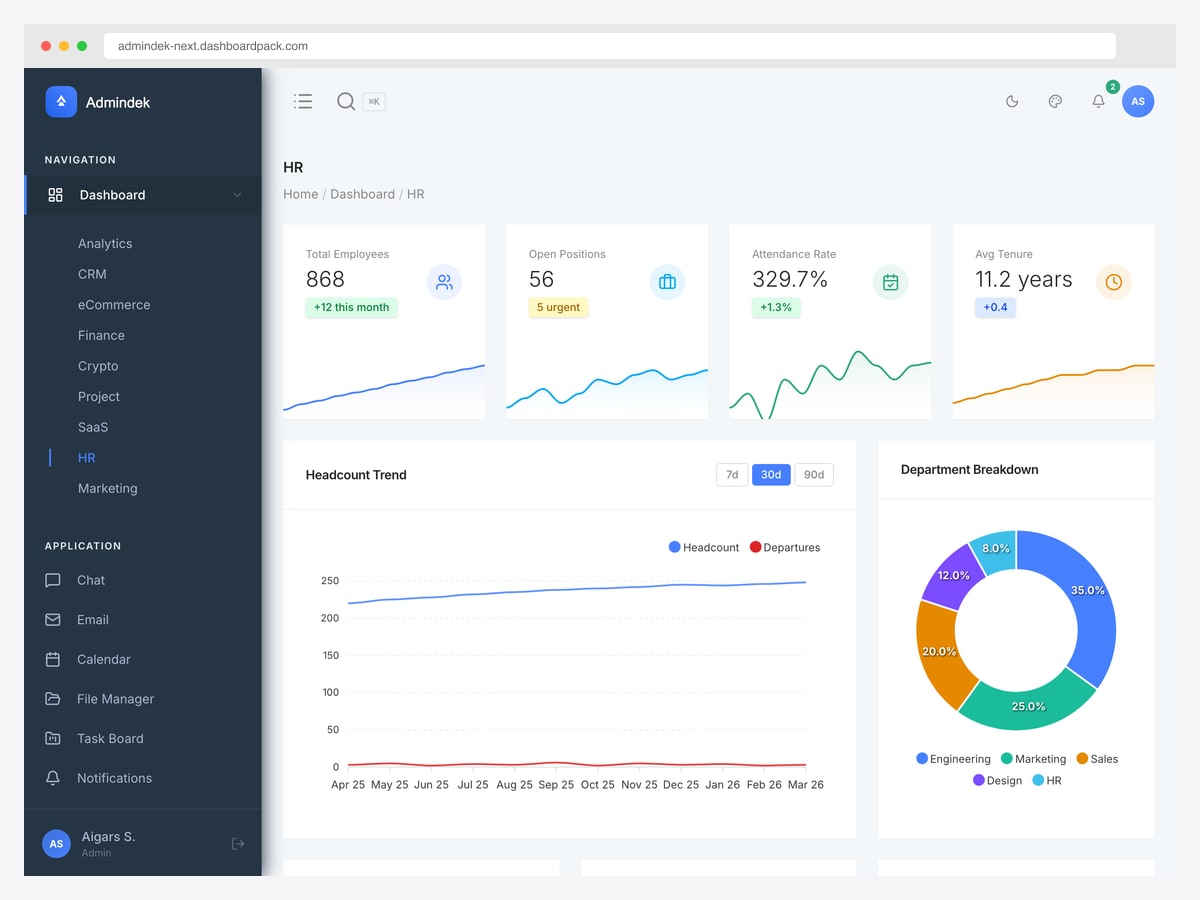Open the Email application label
This screenshot has height=900, width=1200.
[x=93, y=620]
